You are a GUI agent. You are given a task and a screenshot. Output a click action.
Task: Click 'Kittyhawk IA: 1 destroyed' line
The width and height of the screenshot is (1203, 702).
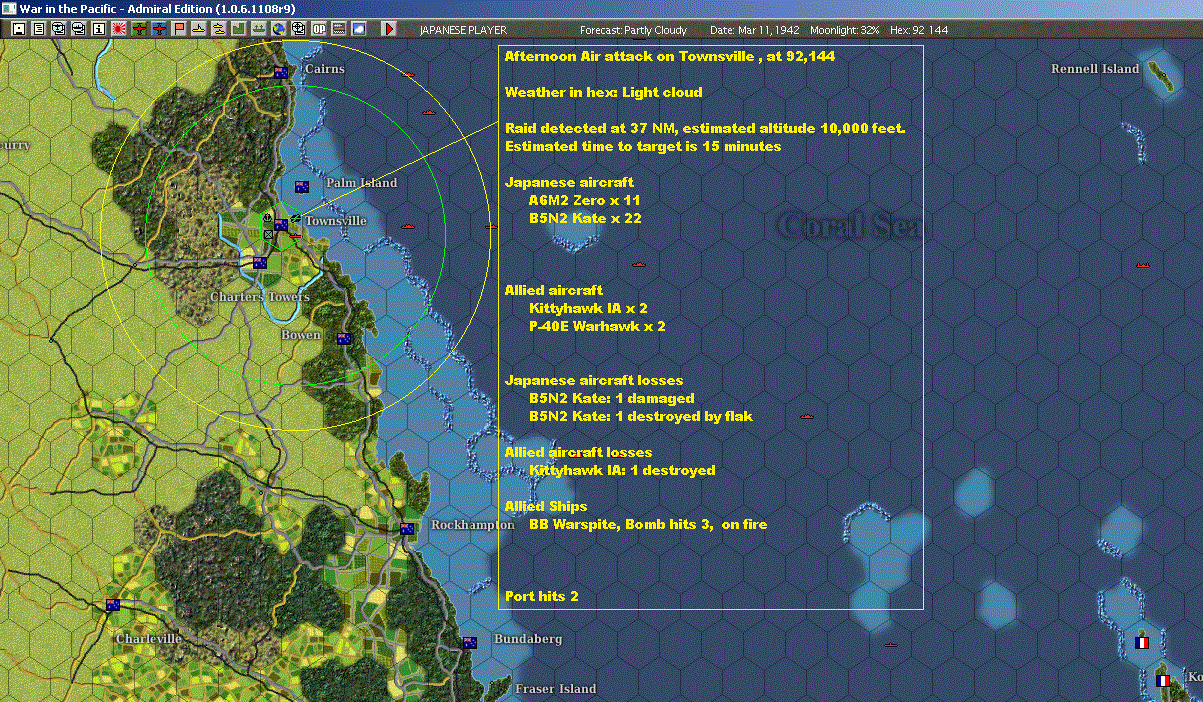point(622,470)
